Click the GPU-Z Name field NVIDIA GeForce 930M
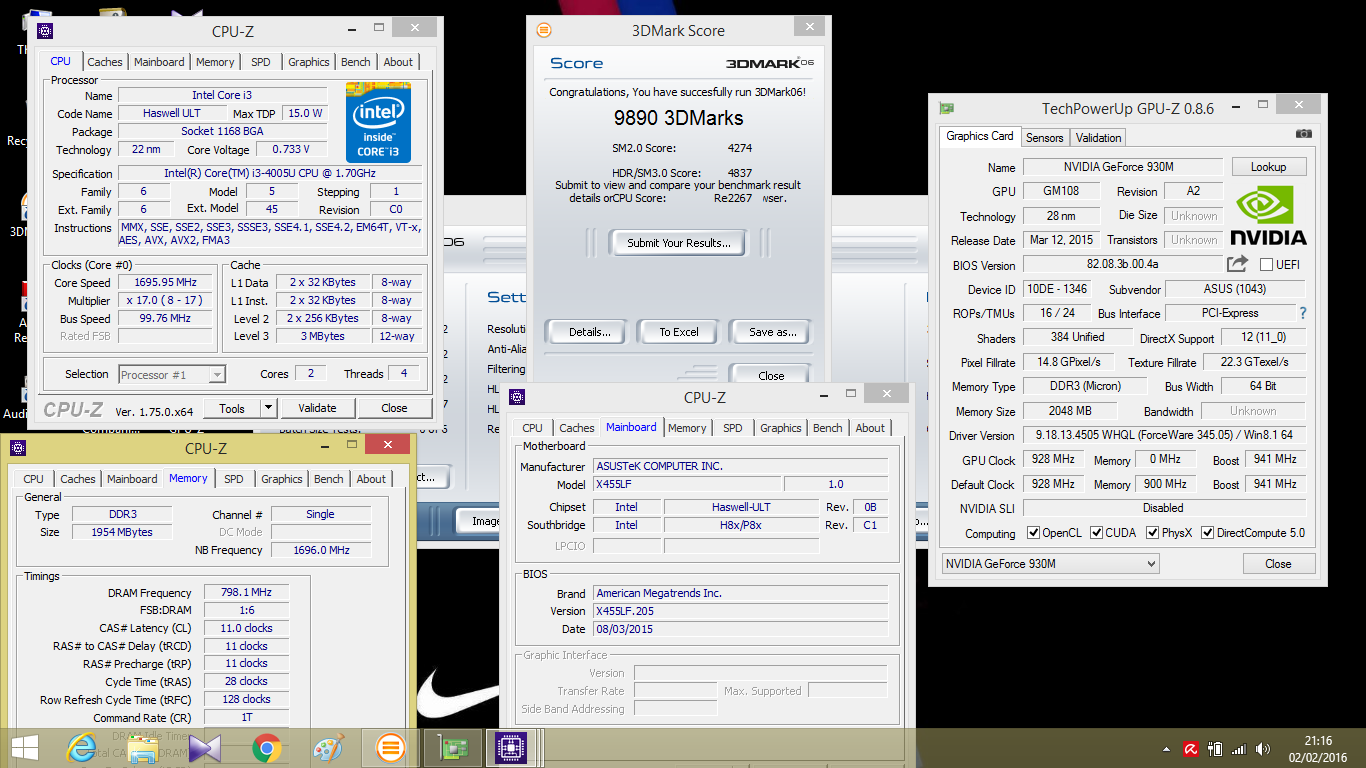 [x=1122, y=167]
